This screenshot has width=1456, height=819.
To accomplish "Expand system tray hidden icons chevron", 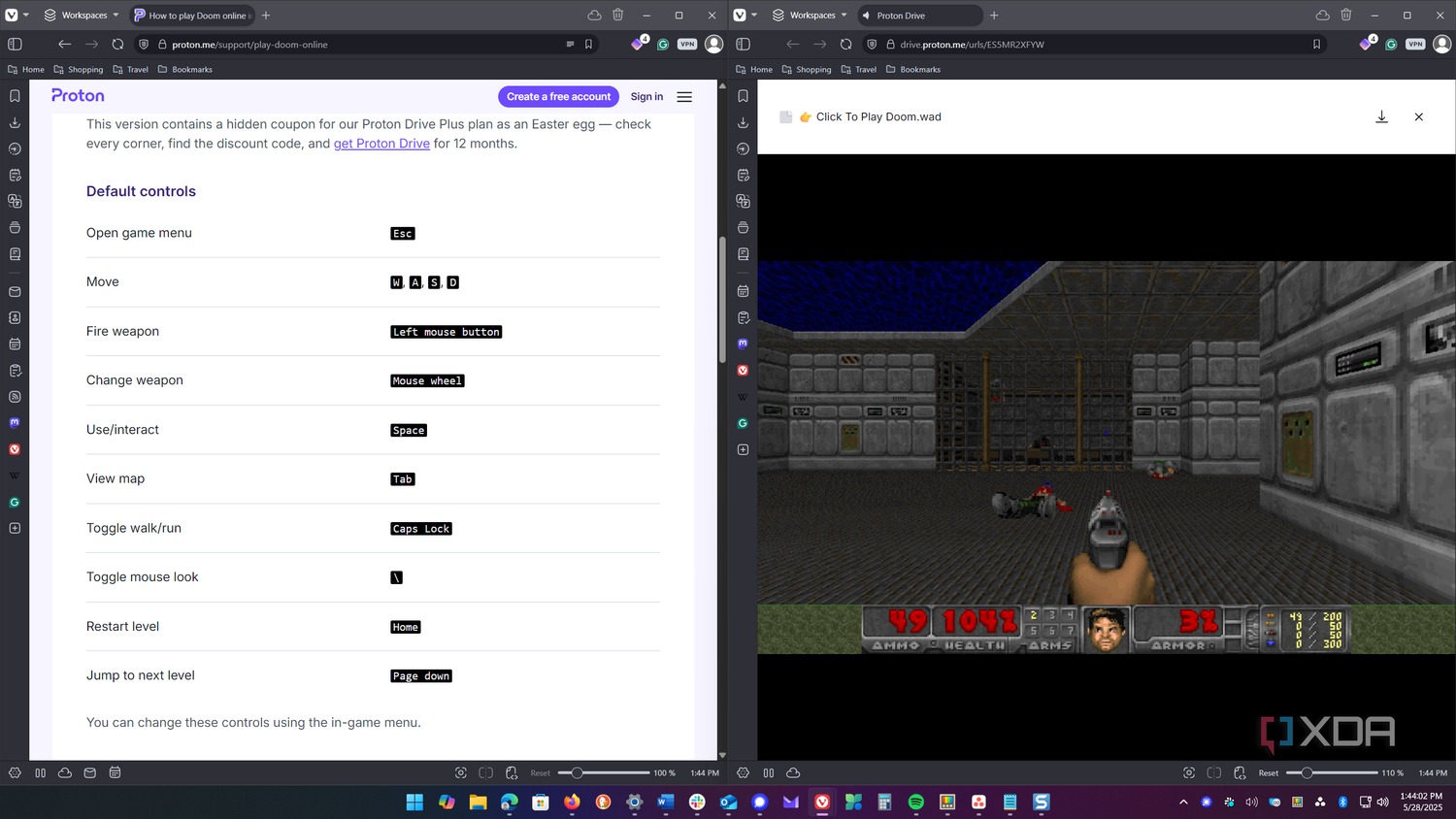I will pos(1183,802).
